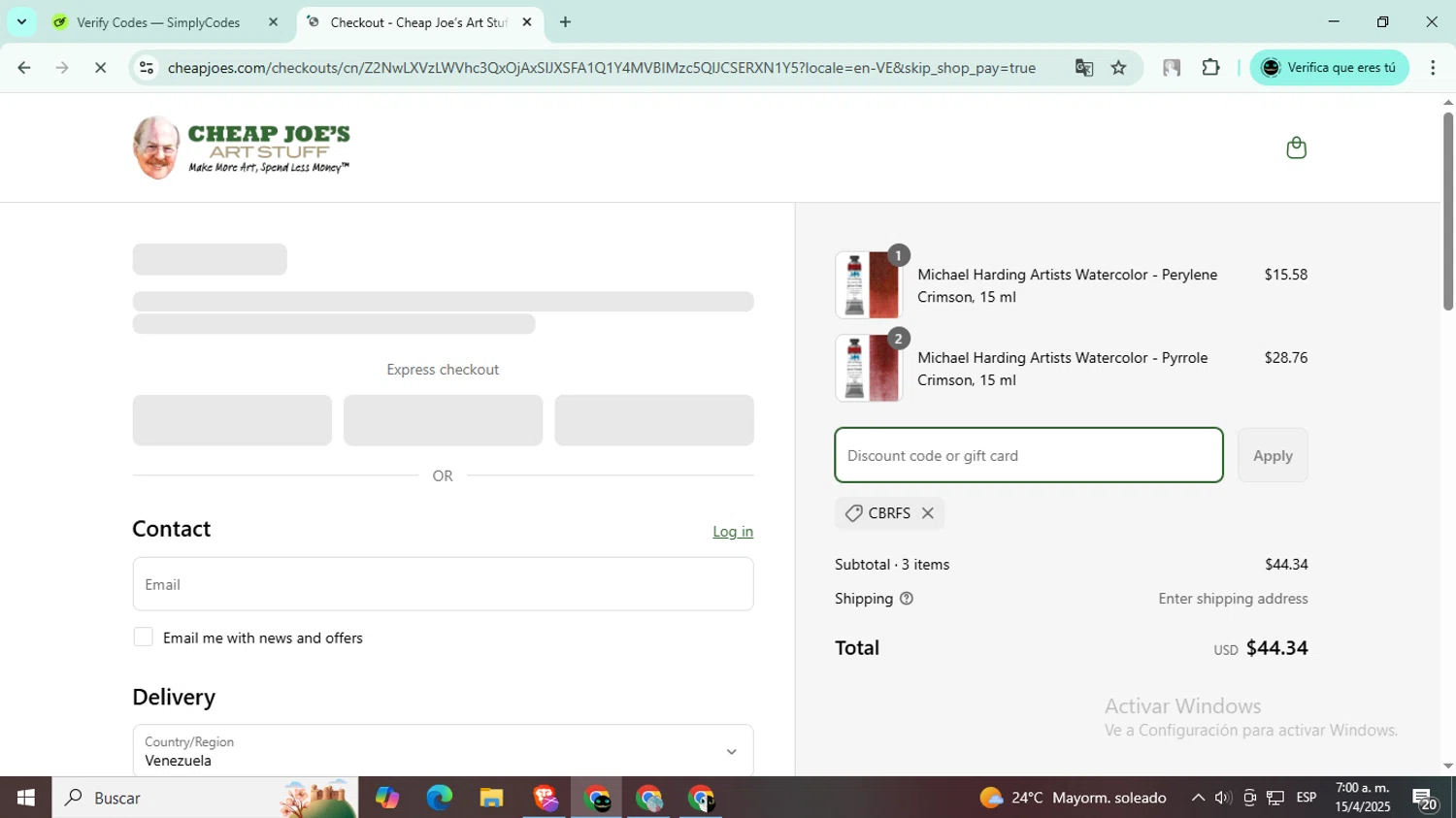Click the Perylene Crimson product thumbnail
Screen dimensions: 1456x818
[x=869, y=285]
